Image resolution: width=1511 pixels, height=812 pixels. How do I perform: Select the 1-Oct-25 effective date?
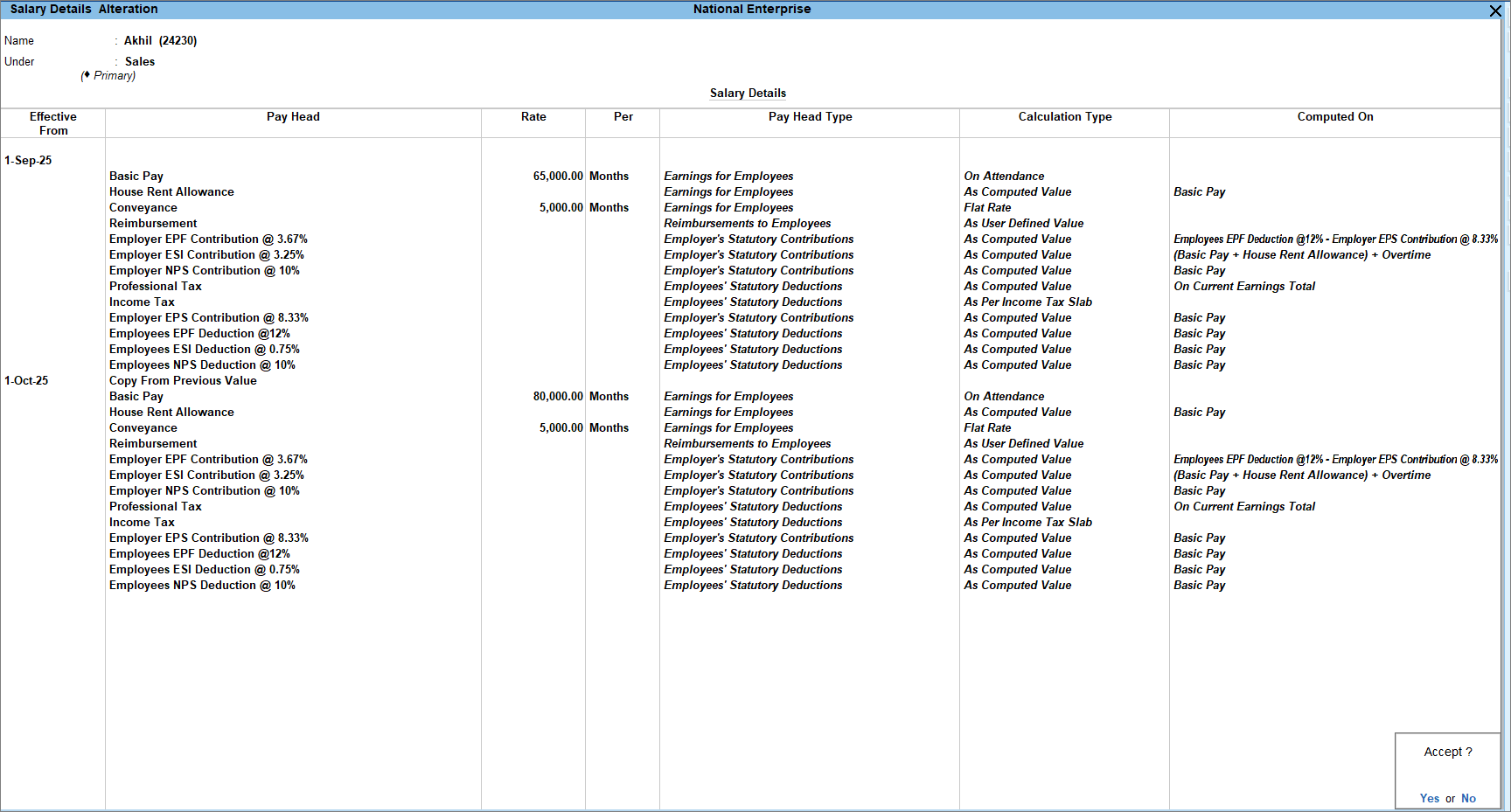click(27, 381)
